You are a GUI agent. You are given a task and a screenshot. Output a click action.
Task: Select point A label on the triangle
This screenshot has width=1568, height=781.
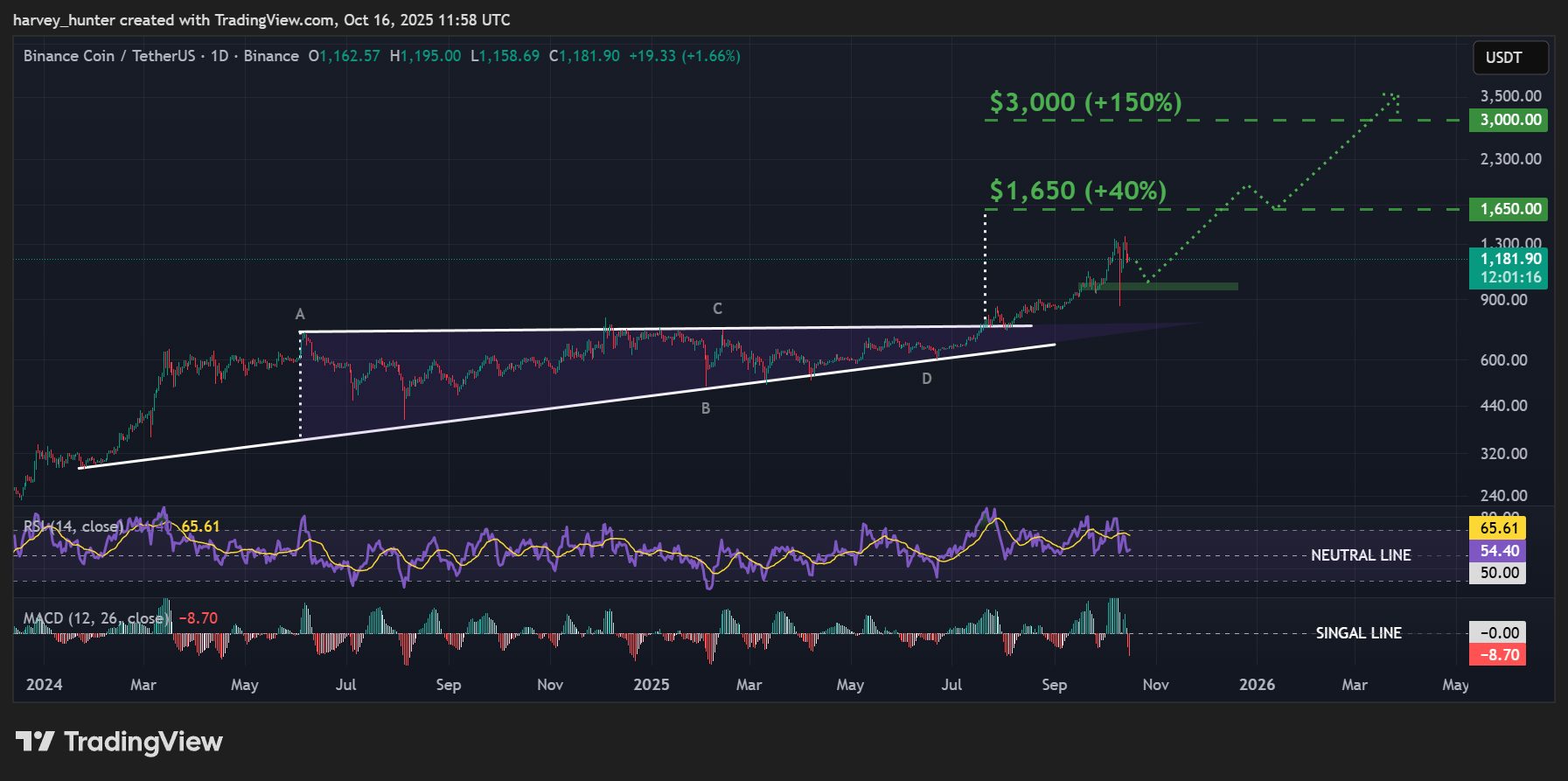300,314
